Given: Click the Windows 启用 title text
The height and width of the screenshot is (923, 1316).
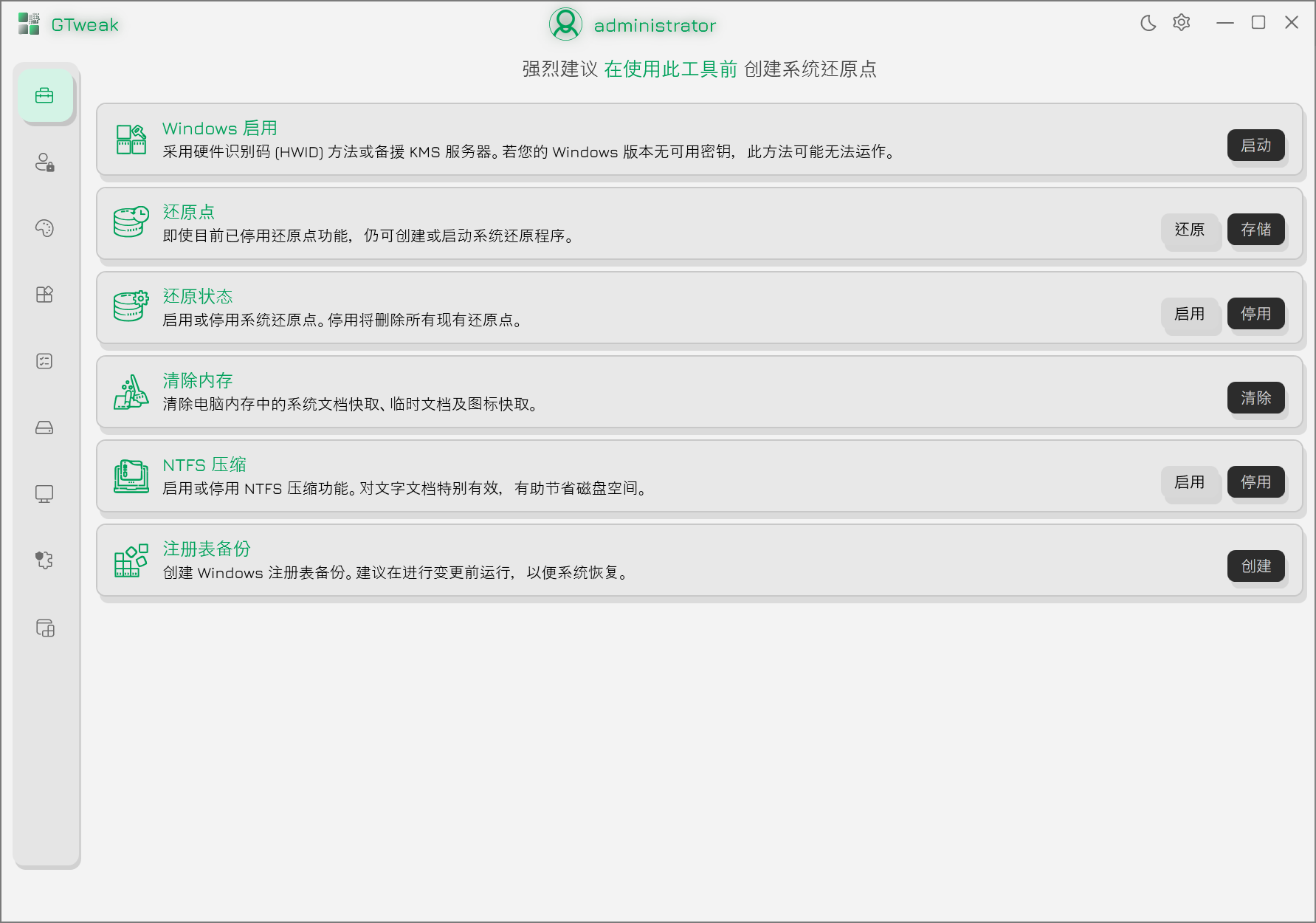Looking at the screenshot, I should point(220,128).
